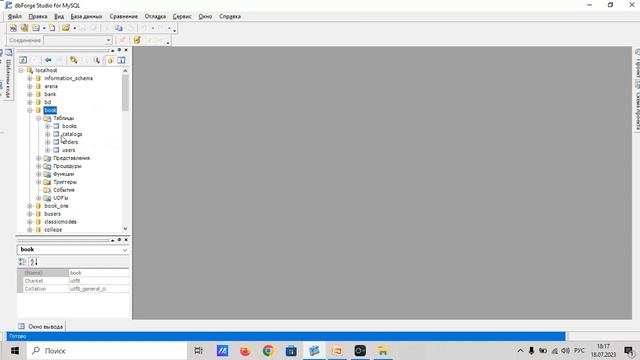Click the blue overlapping-pages icon in the main toolbar

point(119,28)
